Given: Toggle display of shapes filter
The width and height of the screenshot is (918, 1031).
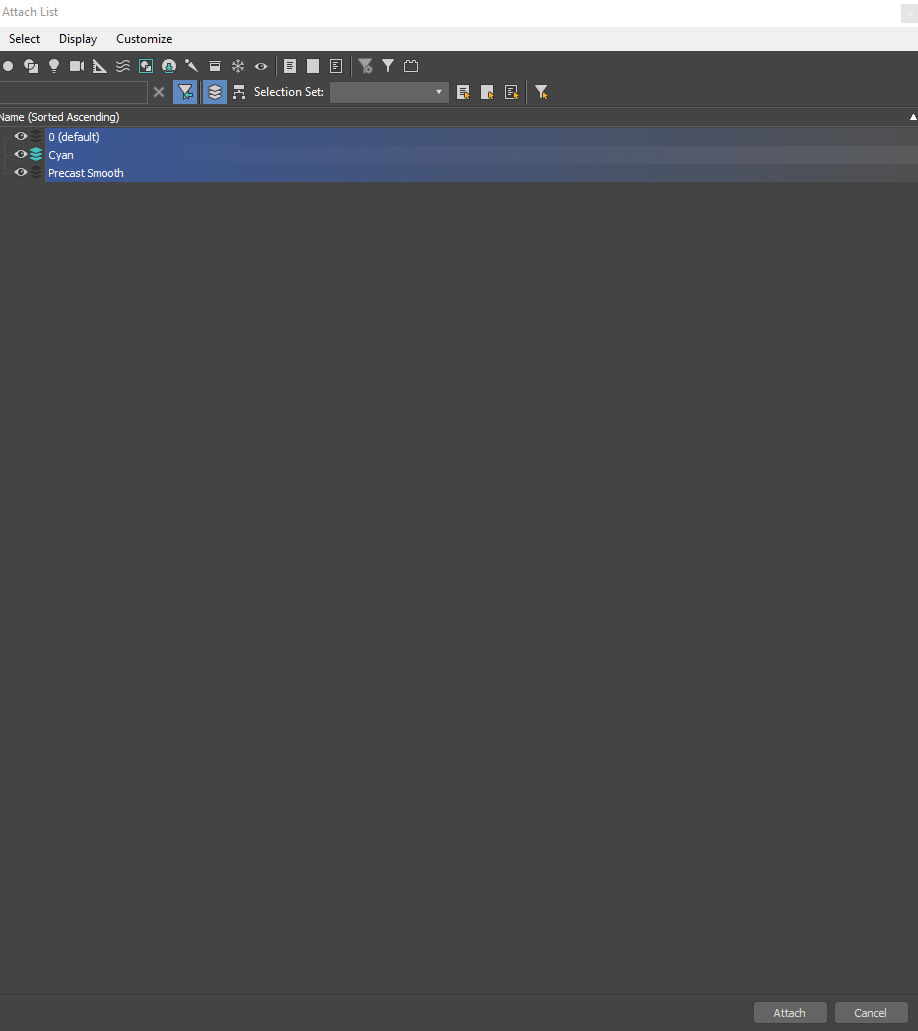Looking at the screenshot, I should point(31,66).
